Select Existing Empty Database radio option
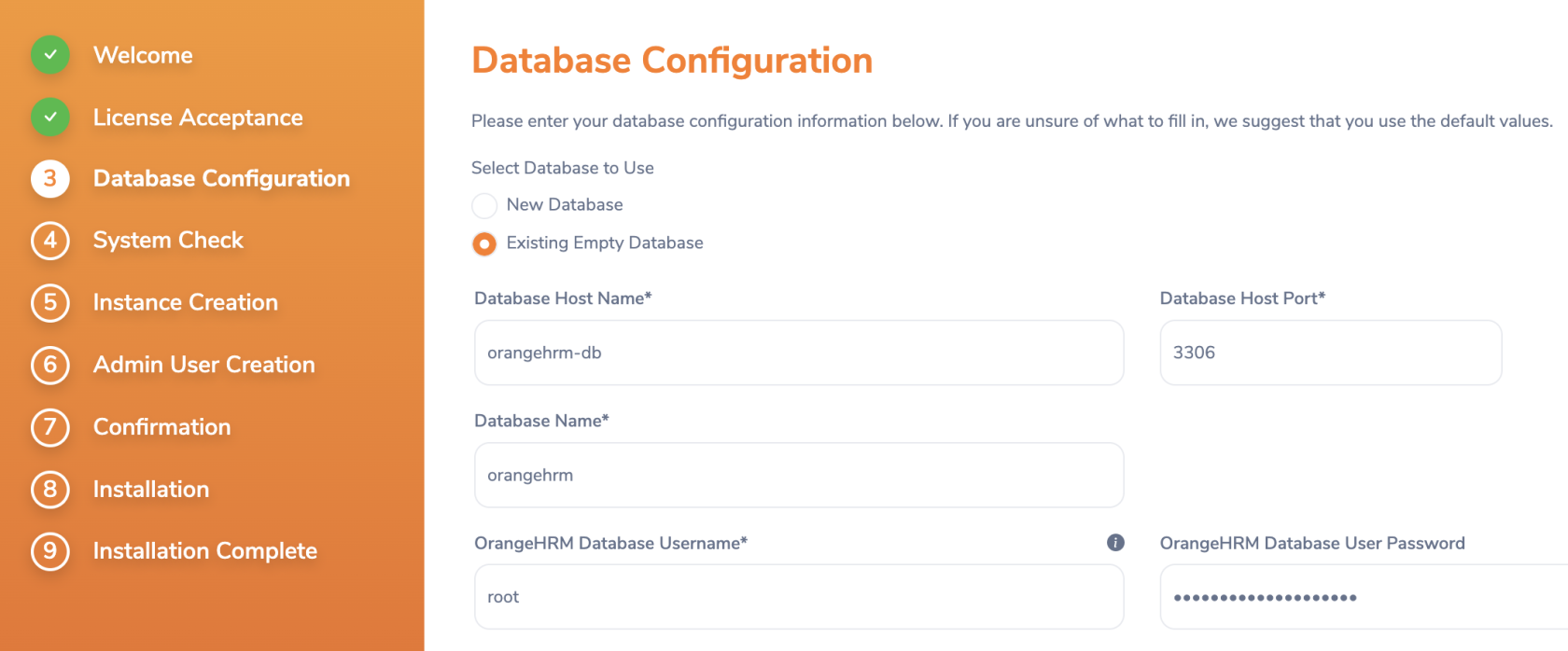Viewport: 1568px width, 651px height. 484,243
